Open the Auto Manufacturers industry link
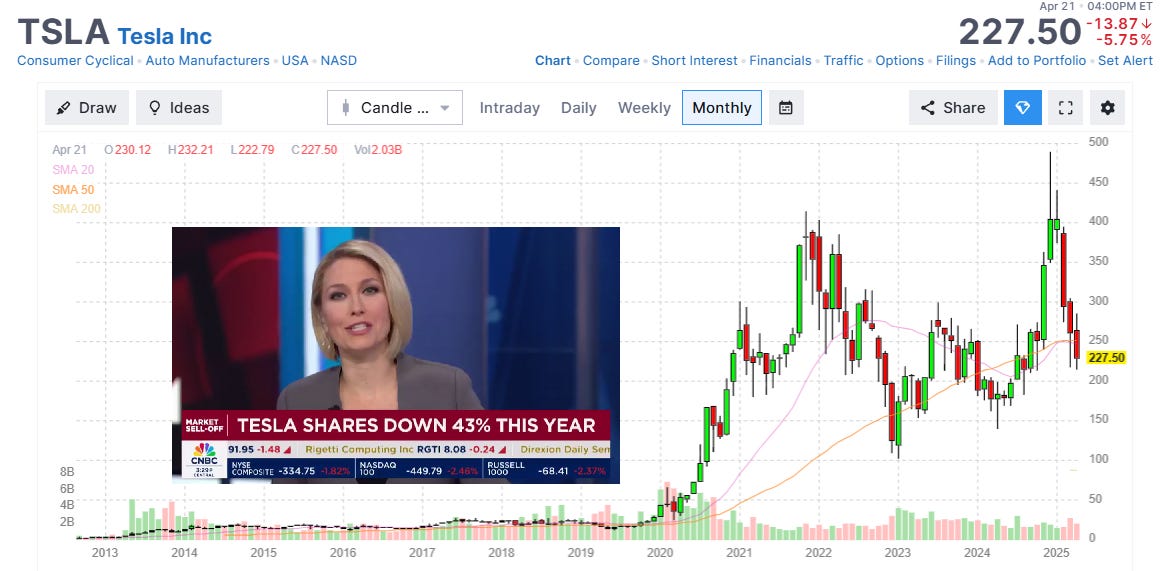The width and height of the screenshot is (1160, 571). (x=208, y=61)
